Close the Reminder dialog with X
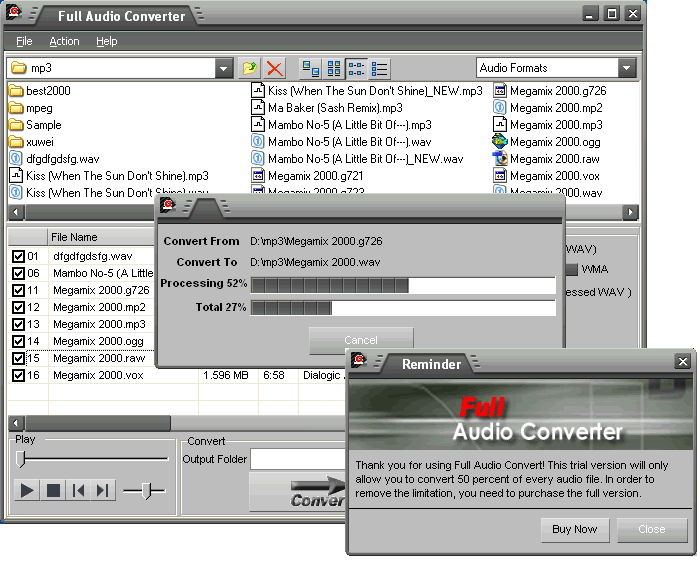 [683, 361]
